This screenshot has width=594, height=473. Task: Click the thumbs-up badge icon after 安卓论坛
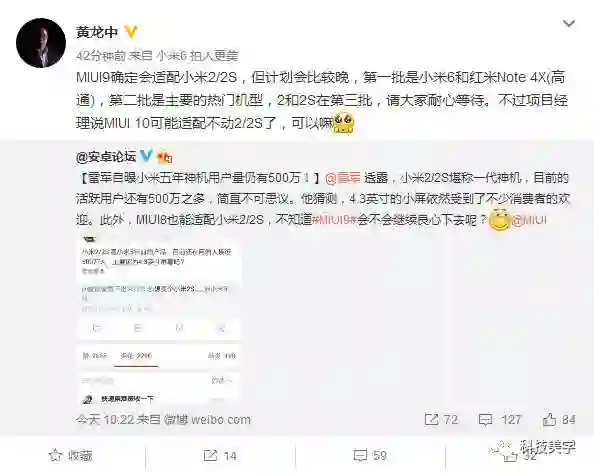tap(164, 156)
